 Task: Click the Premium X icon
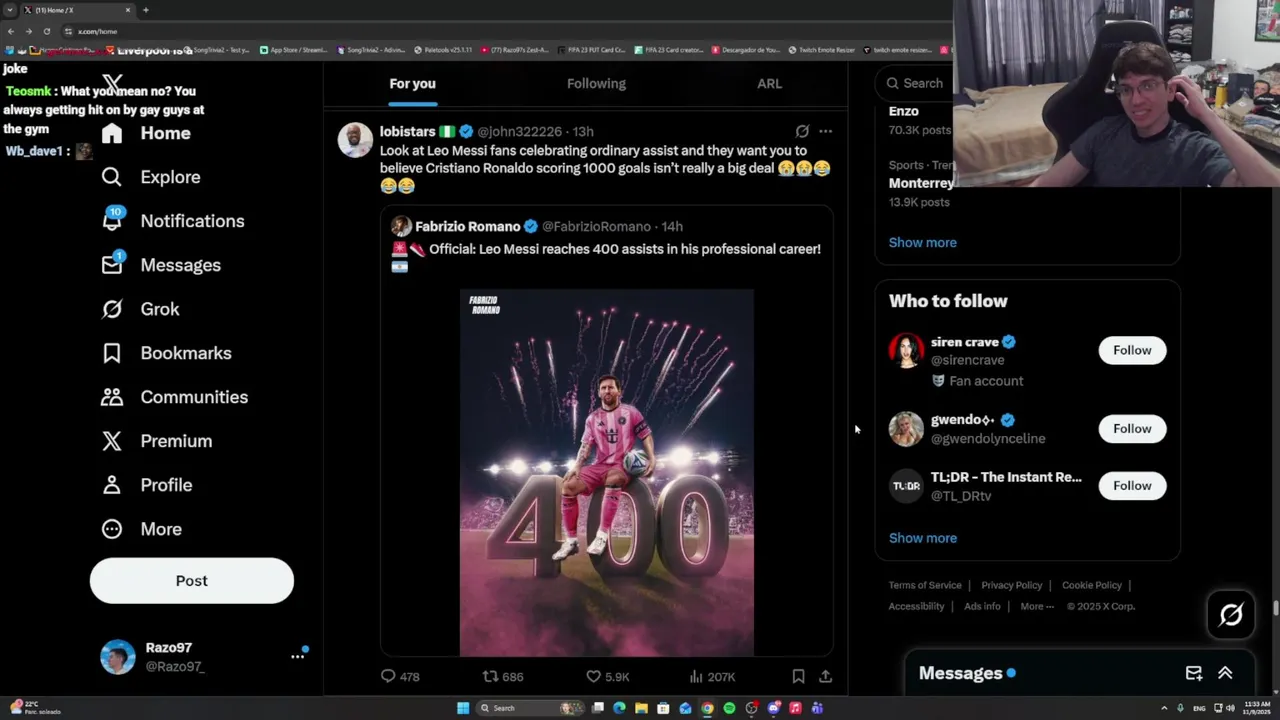click(112, 441)
